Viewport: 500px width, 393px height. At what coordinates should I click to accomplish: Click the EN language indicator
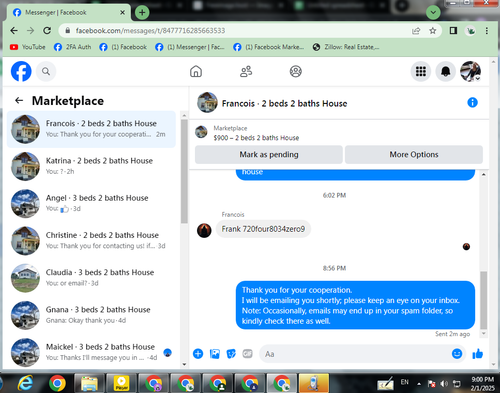(x=405, y=382)
